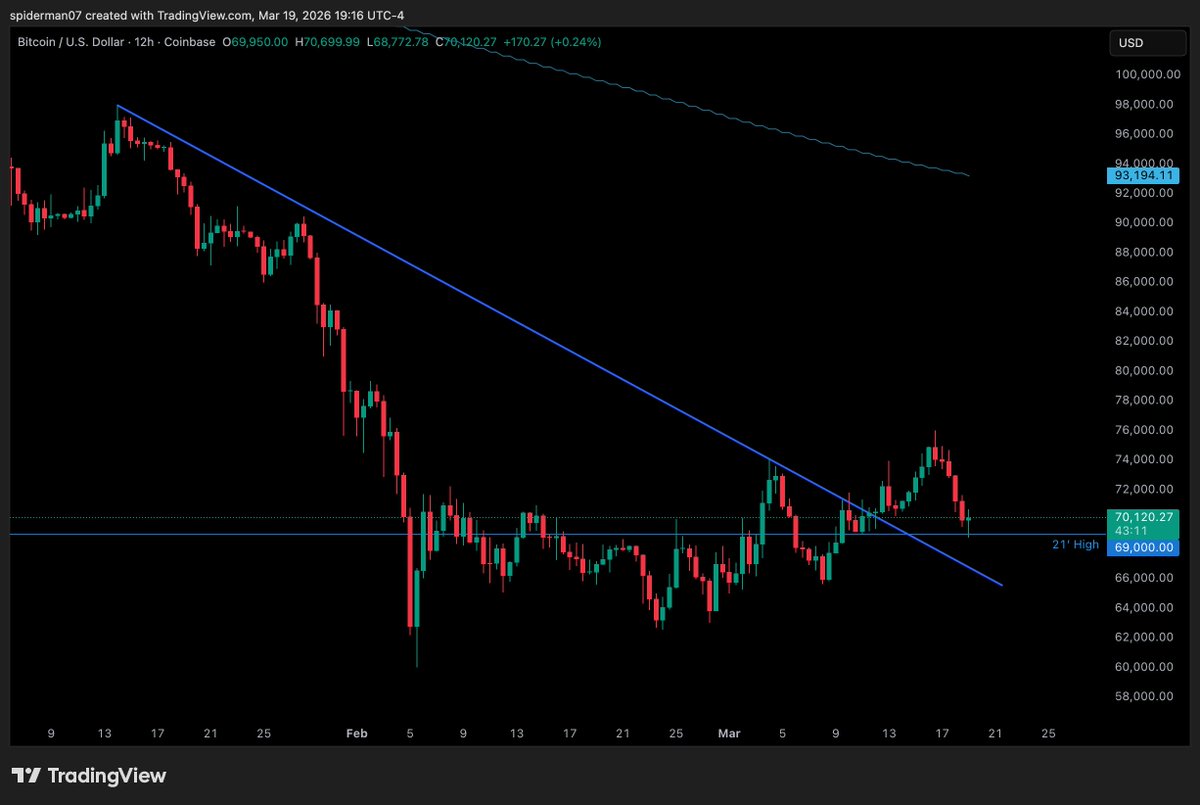This screenshot has height=805, width=1200.
Task: Click the 58,000.00 price axis label
Action: 1145,696
